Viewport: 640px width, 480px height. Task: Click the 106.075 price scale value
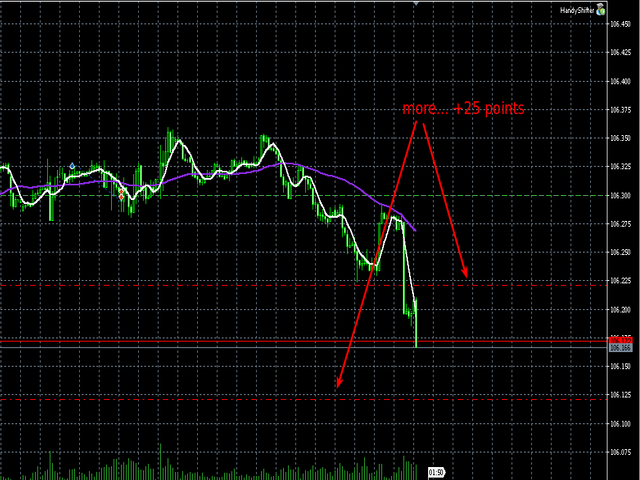click(620, 452)
